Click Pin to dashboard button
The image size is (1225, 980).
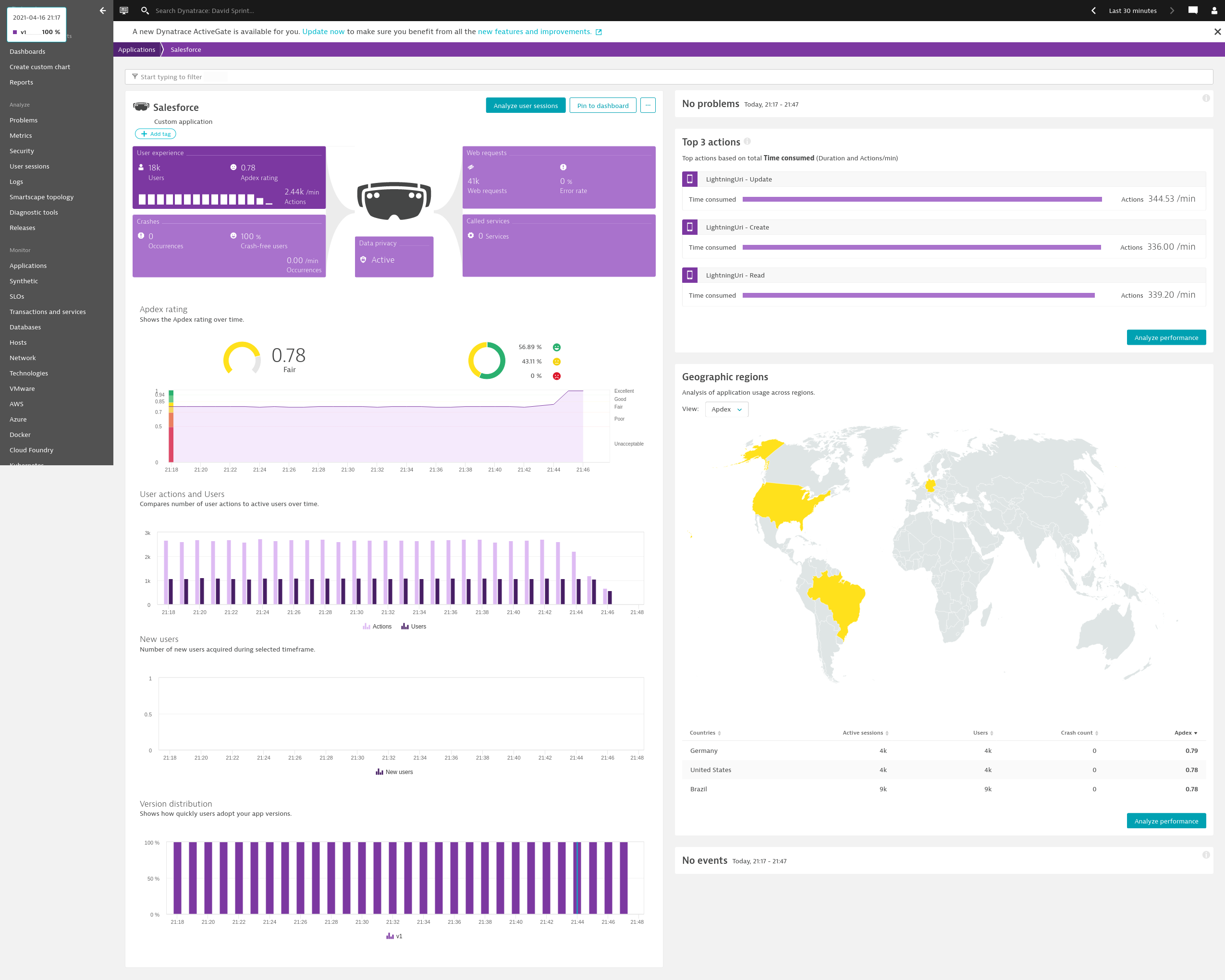tap(603, 105)
